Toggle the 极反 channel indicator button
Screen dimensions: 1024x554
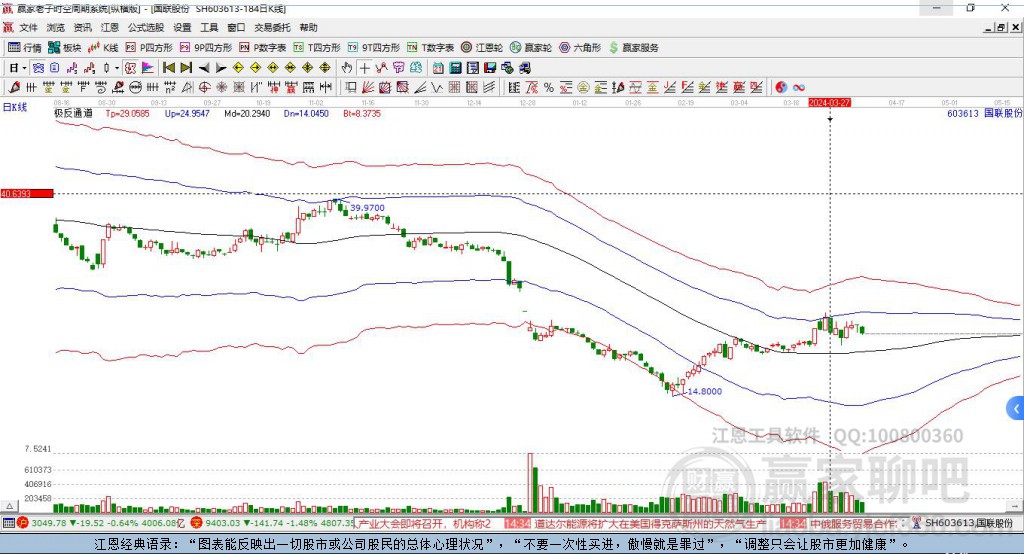point(130,68)
